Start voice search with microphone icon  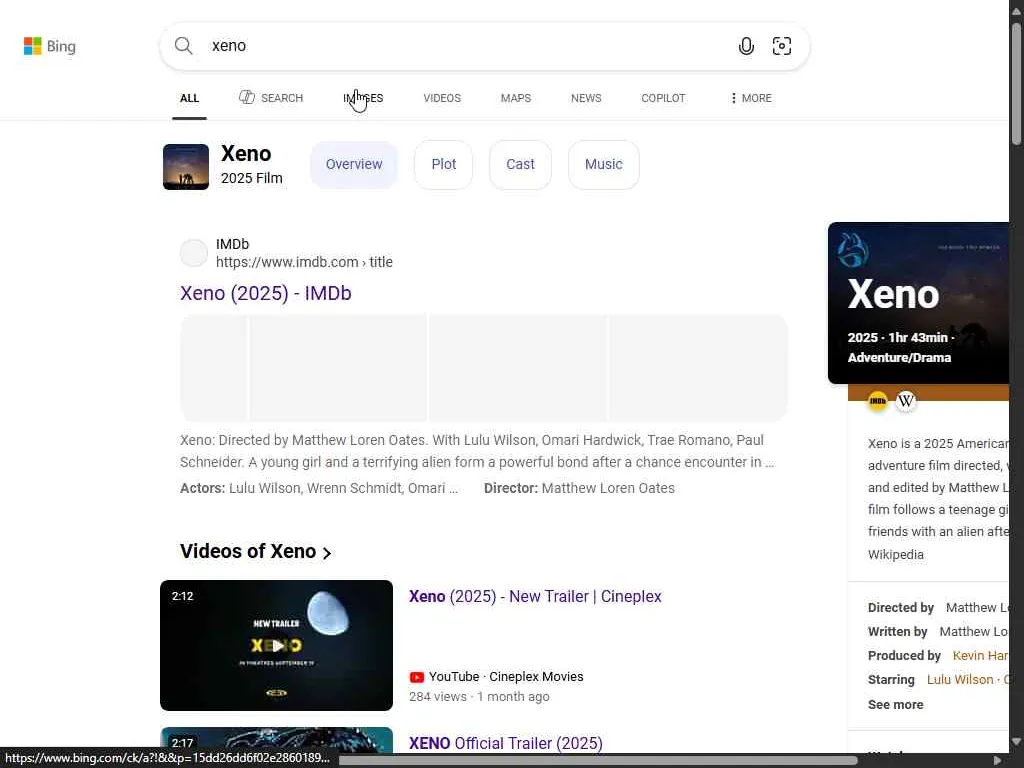(x=746, y=46)
